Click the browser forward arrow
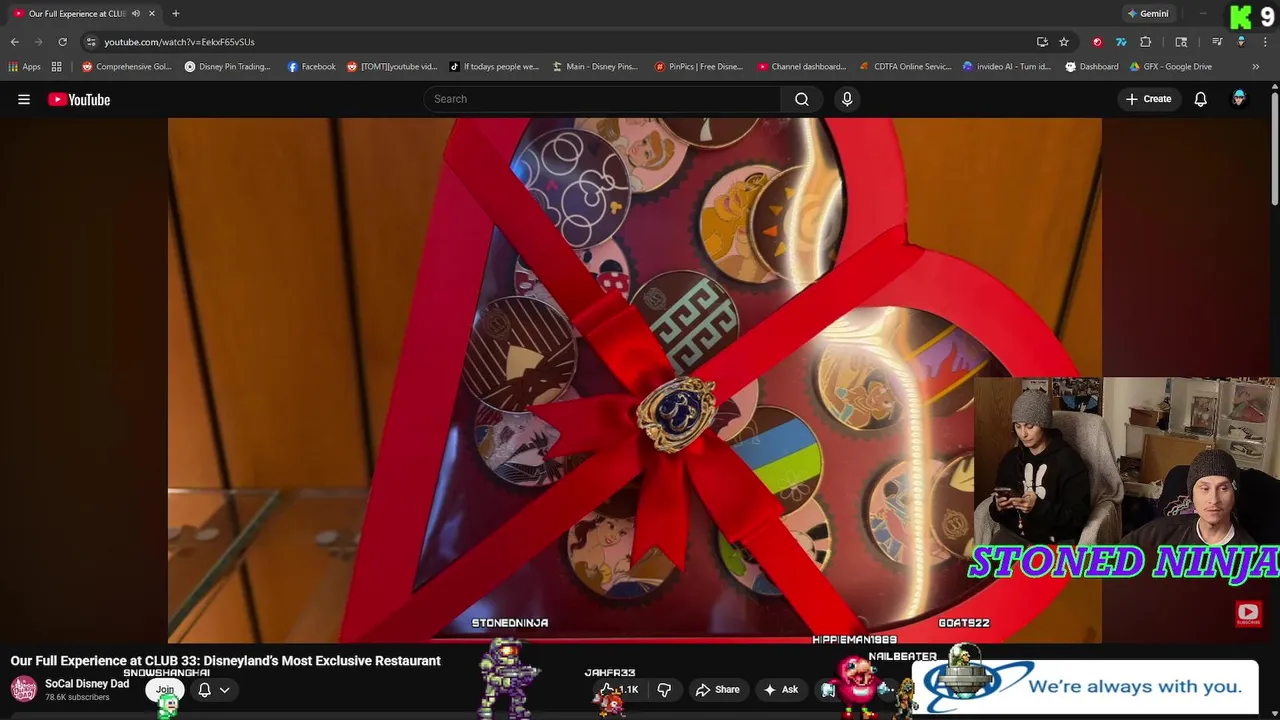This screenshot has width=1280, height=720. click(39, 42)
